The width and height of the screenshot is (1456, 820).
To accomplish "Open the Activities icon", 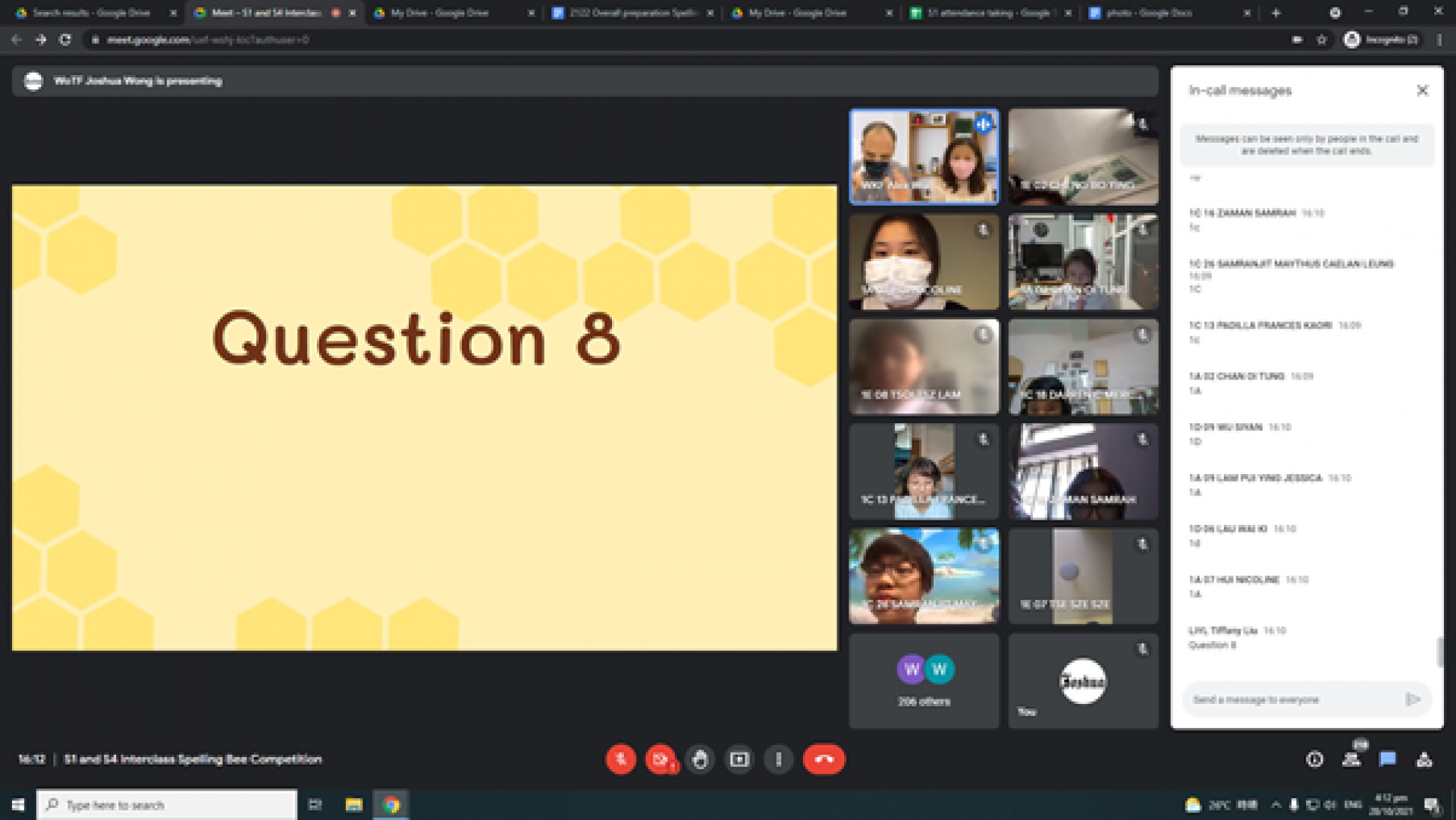I will click(1424, 759).
